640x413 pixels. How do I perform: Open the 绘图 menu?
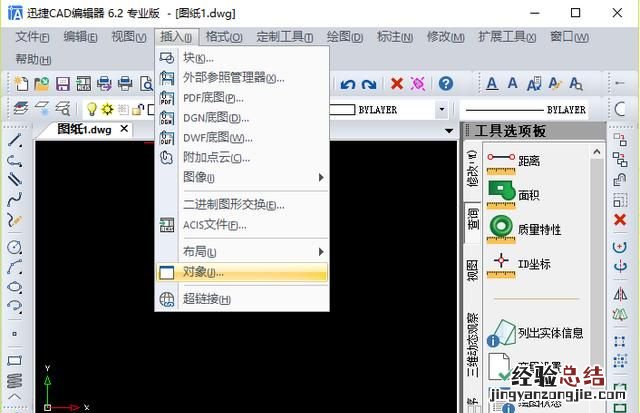coord(345,37)
